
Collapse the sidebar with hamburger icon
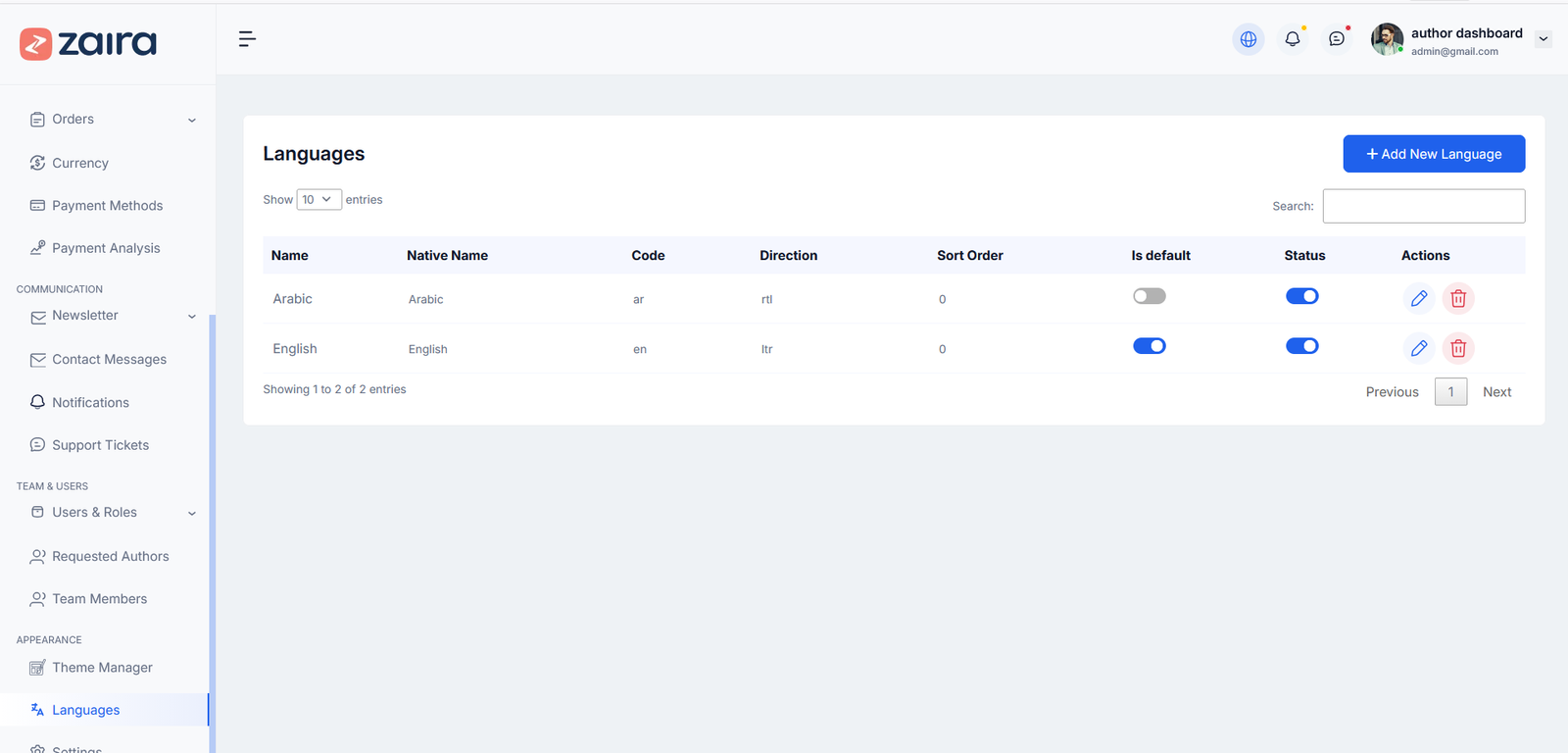click(247, 39)
